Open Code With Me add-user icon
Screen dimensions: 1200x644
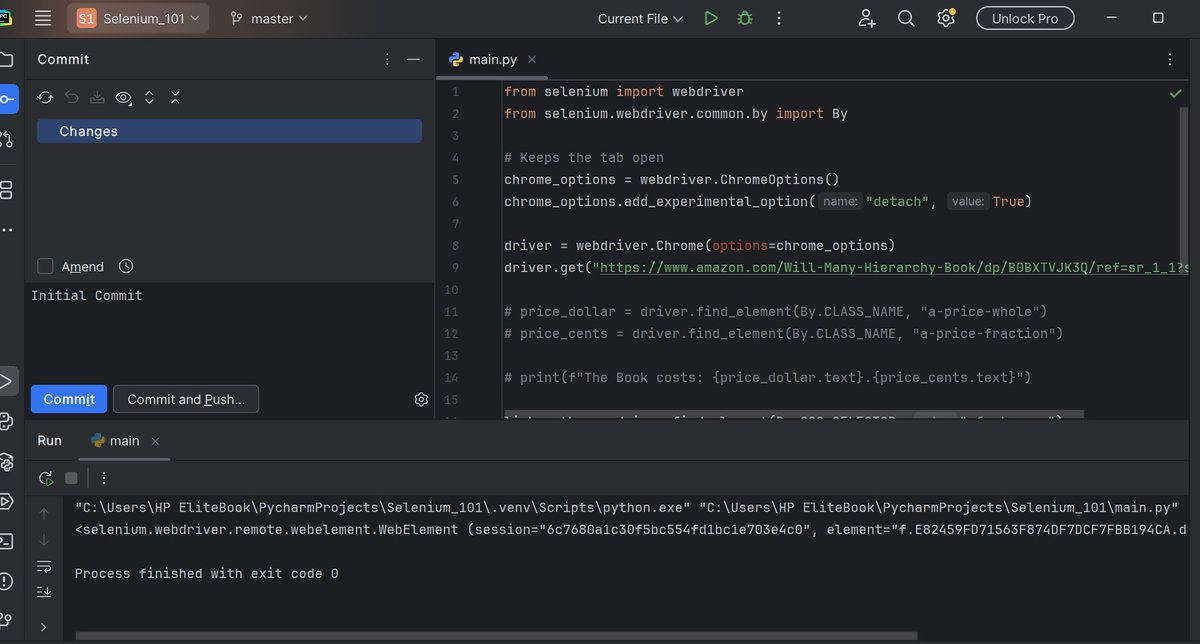[867, 18]
